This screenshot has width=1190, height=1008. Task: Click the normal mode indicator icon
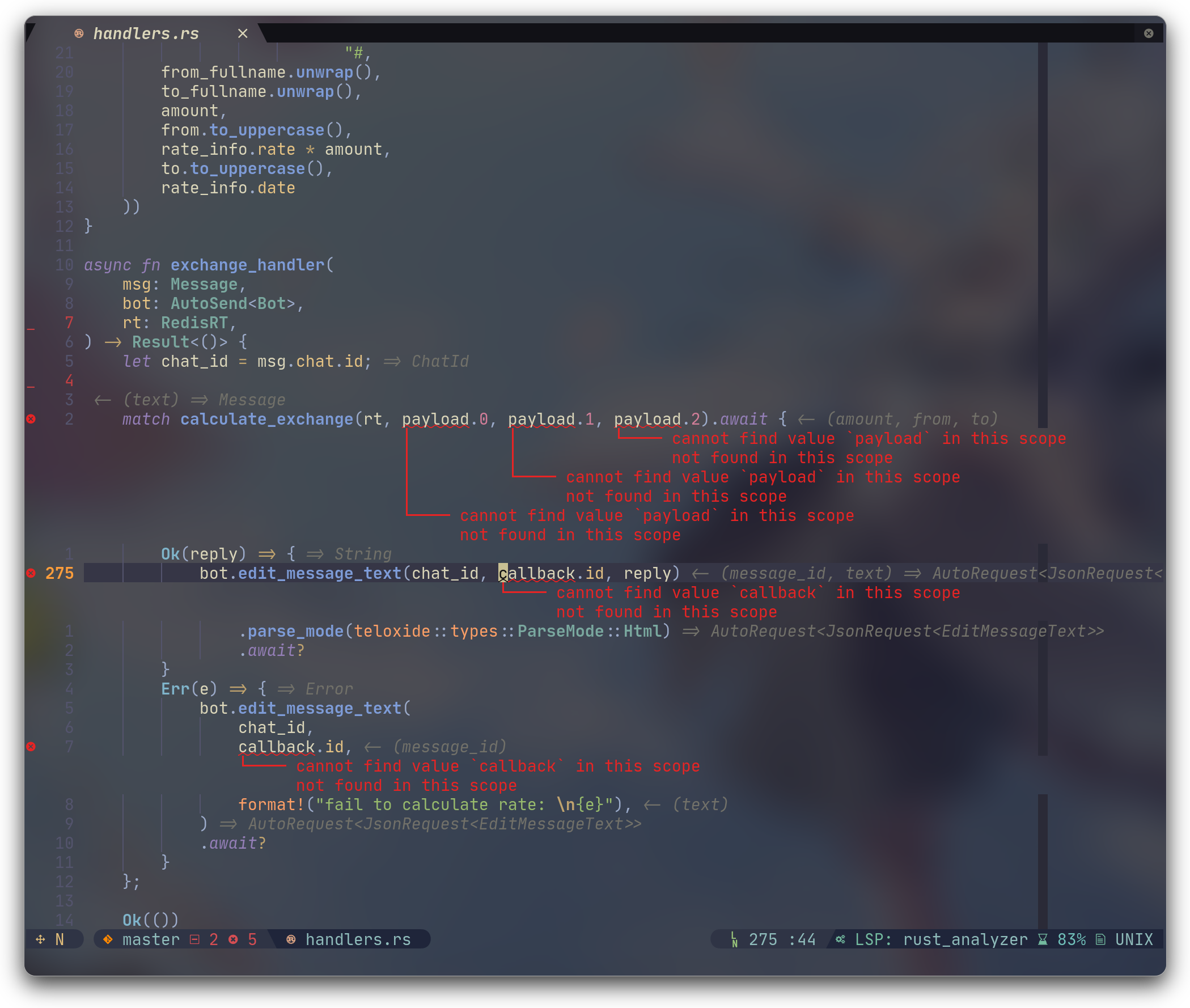coord(41,939)
